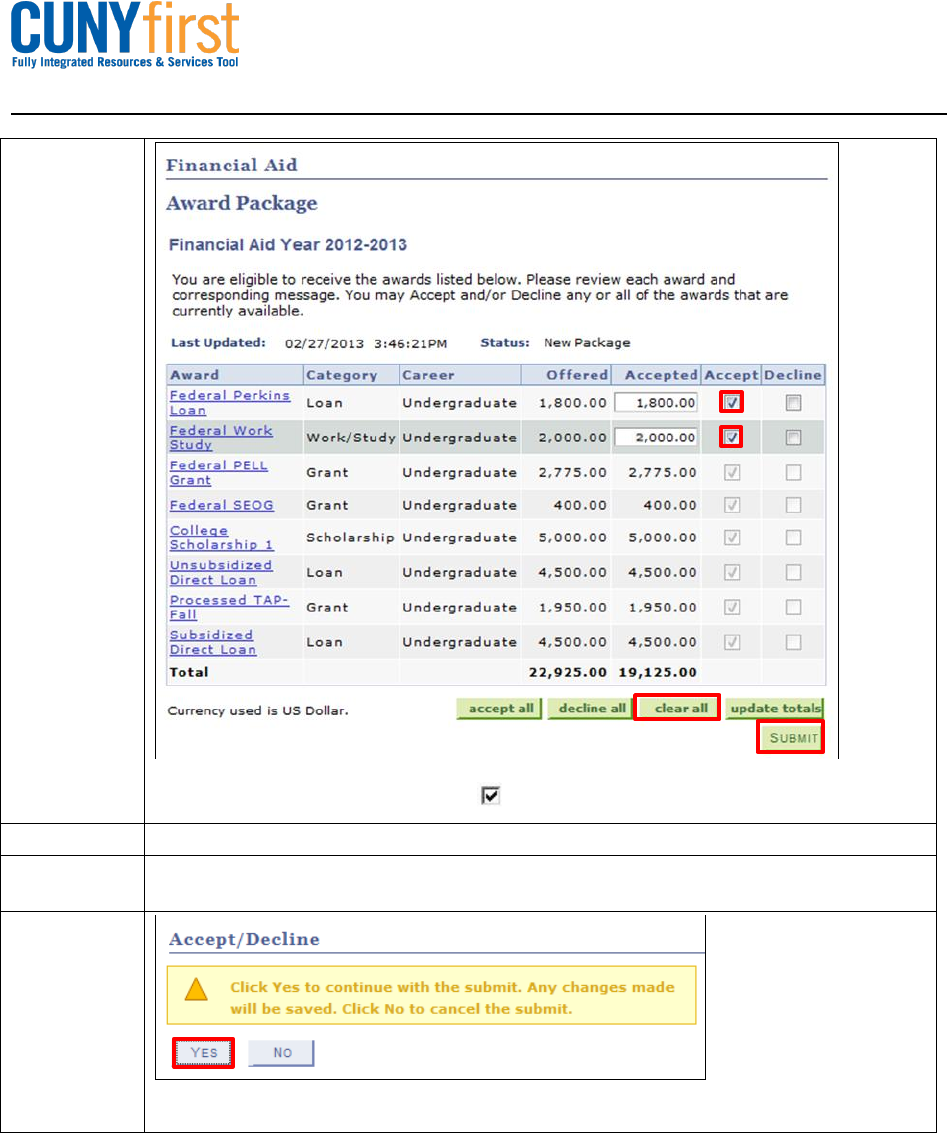Check Decline box for Federal Work Study
This screenshot has height=1133, width=947.
point(793,437)
